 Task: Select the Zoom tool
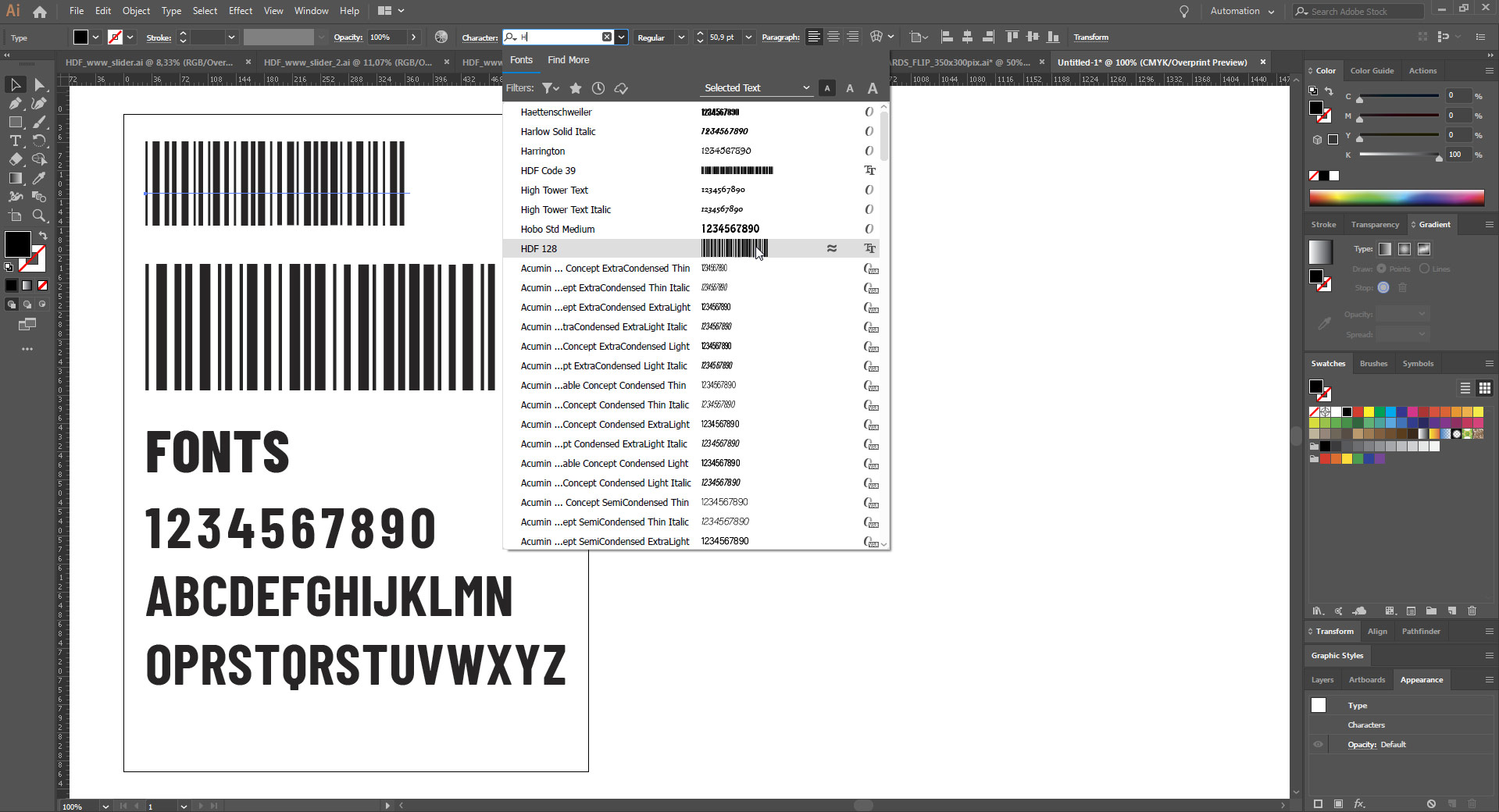[x=38, y=215]
